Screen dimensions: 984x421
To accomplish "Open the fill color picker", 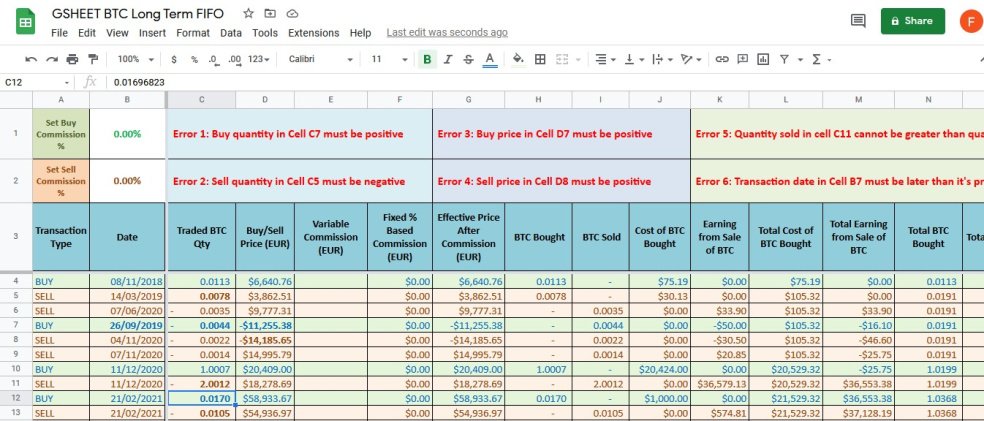I will point(518,60).
